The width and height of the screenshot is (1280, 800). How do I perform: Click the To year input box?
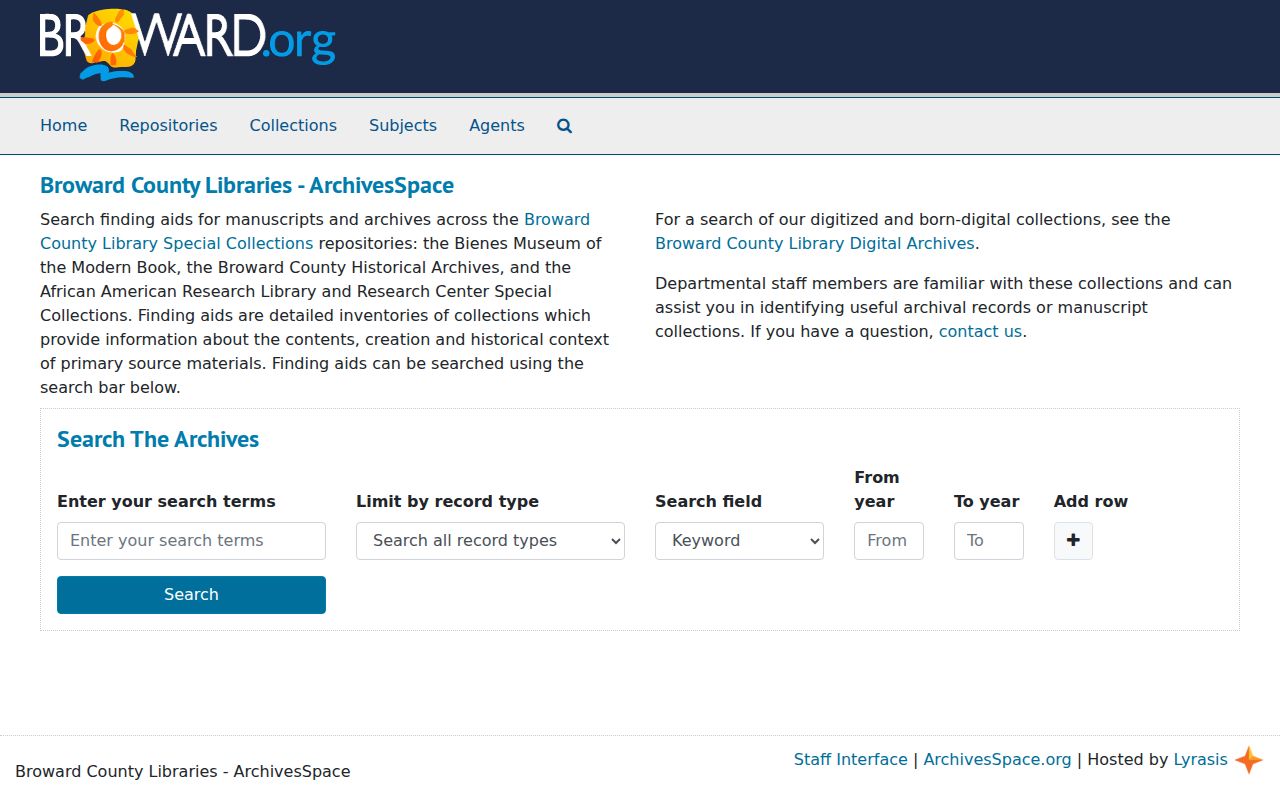tap(989, 541)
